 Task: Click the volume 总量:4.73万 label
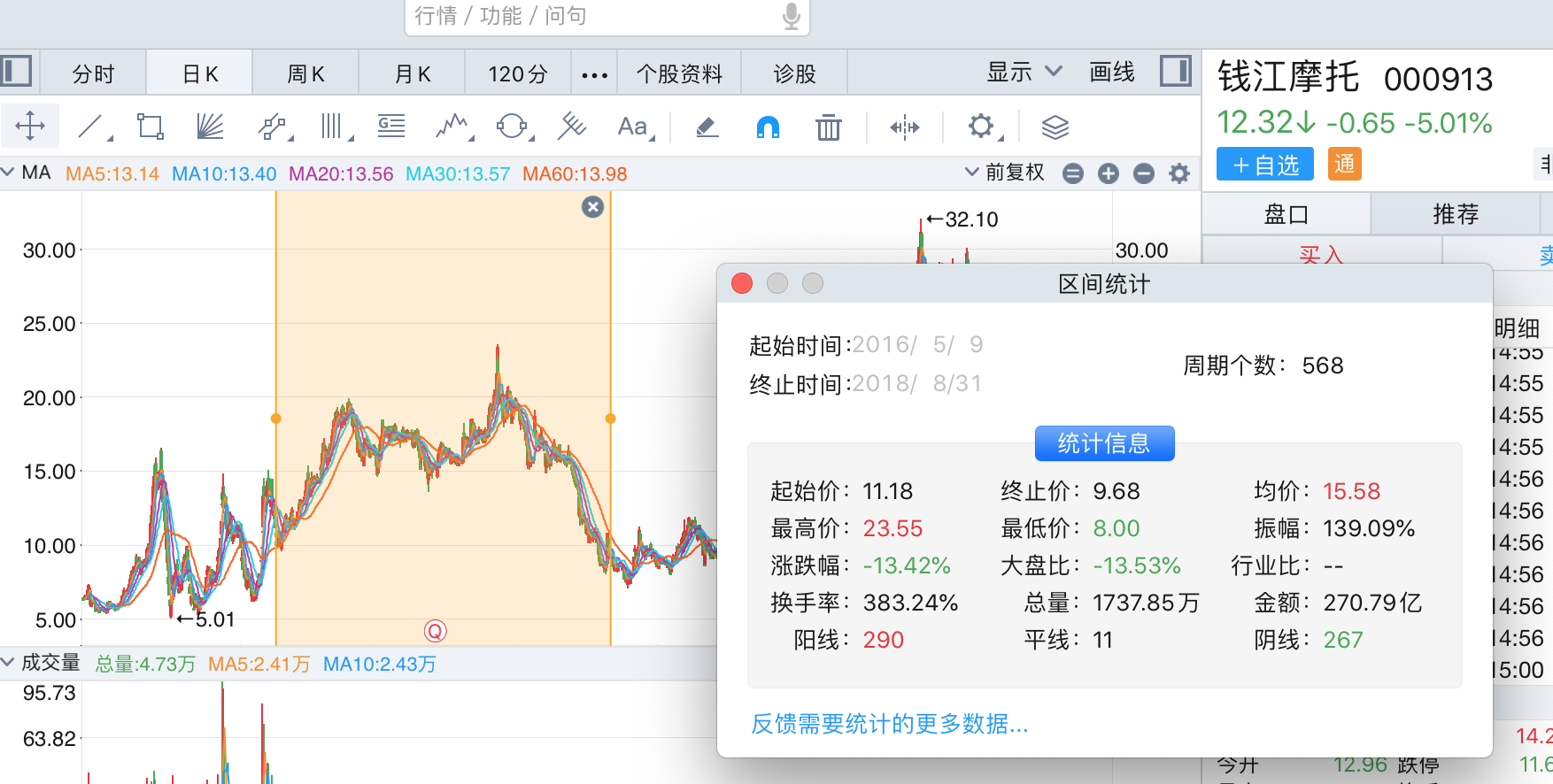coord(145,664)
